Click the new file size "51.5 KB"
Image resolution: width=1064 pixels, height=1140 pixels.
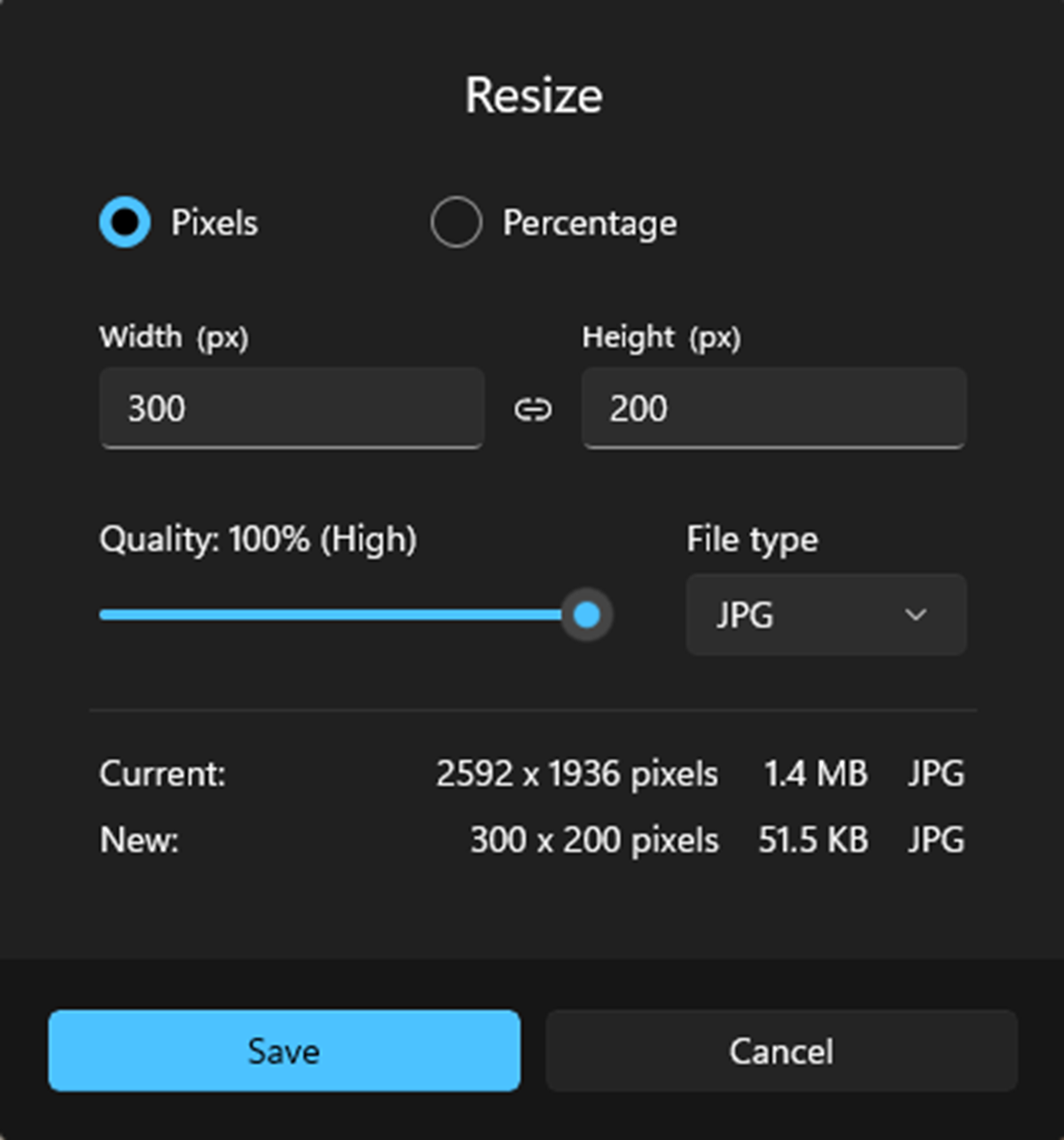click(813, 840)
